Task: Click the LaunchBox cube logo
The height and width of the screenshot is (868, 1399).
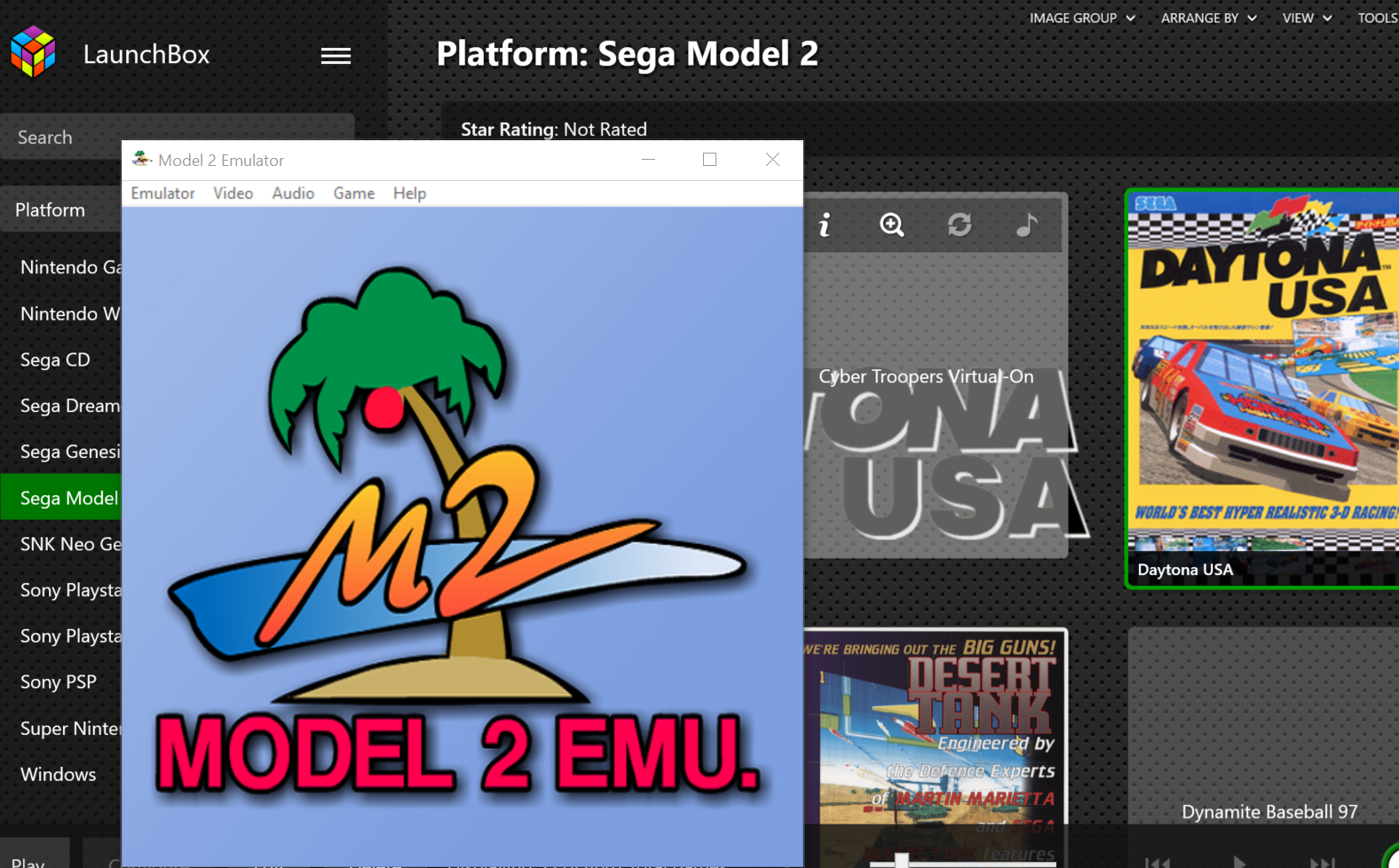Action: point(33,51)
